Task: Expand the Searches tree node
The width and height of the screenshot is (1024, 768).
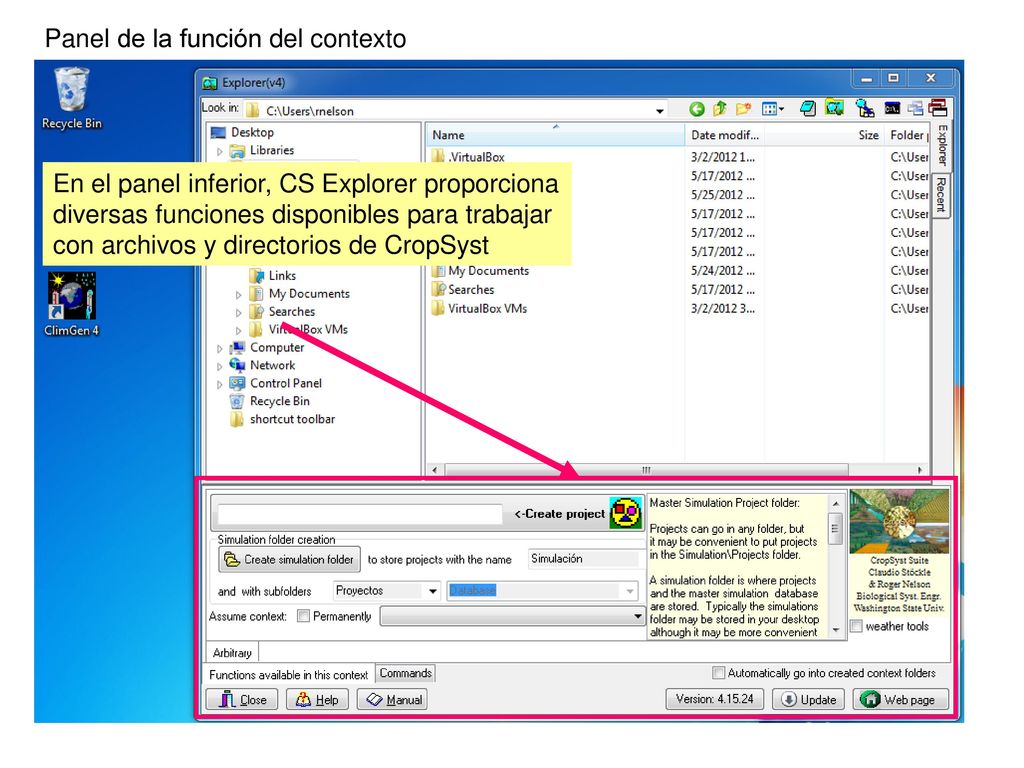Action: click(239, 312)
